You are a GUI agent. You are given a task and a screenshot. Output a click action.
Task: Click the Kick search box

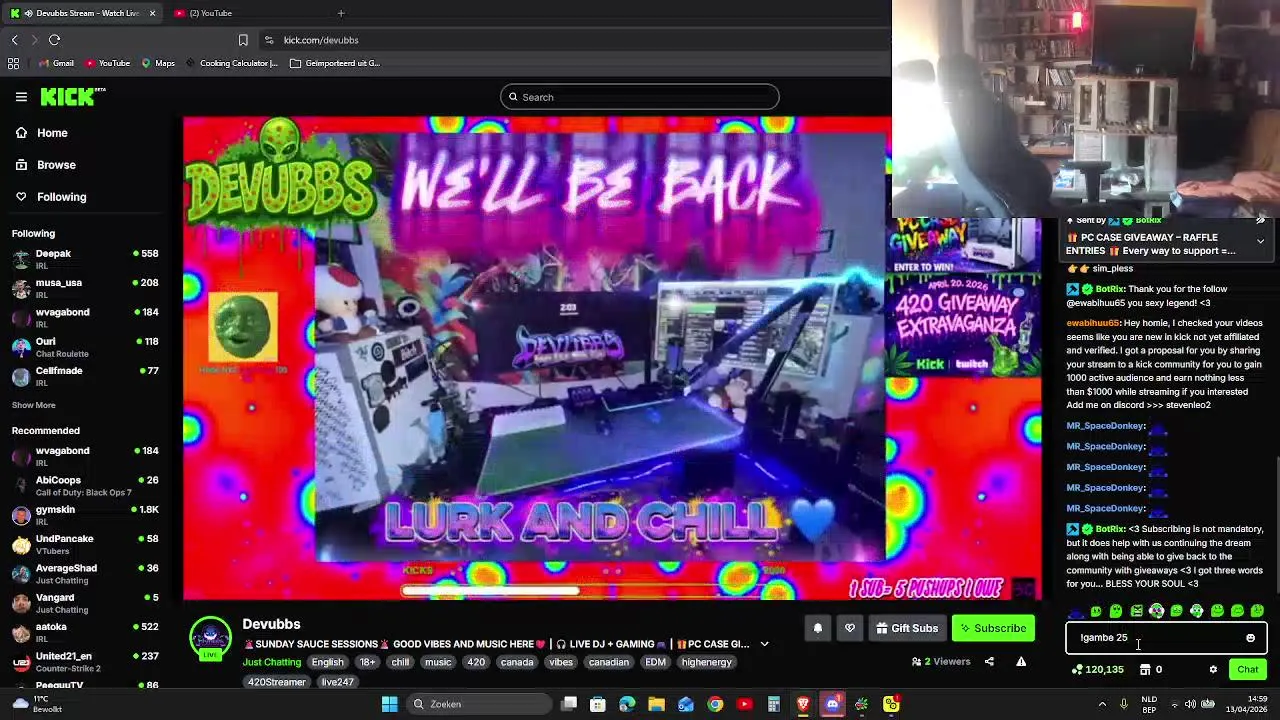coord(640,97)
